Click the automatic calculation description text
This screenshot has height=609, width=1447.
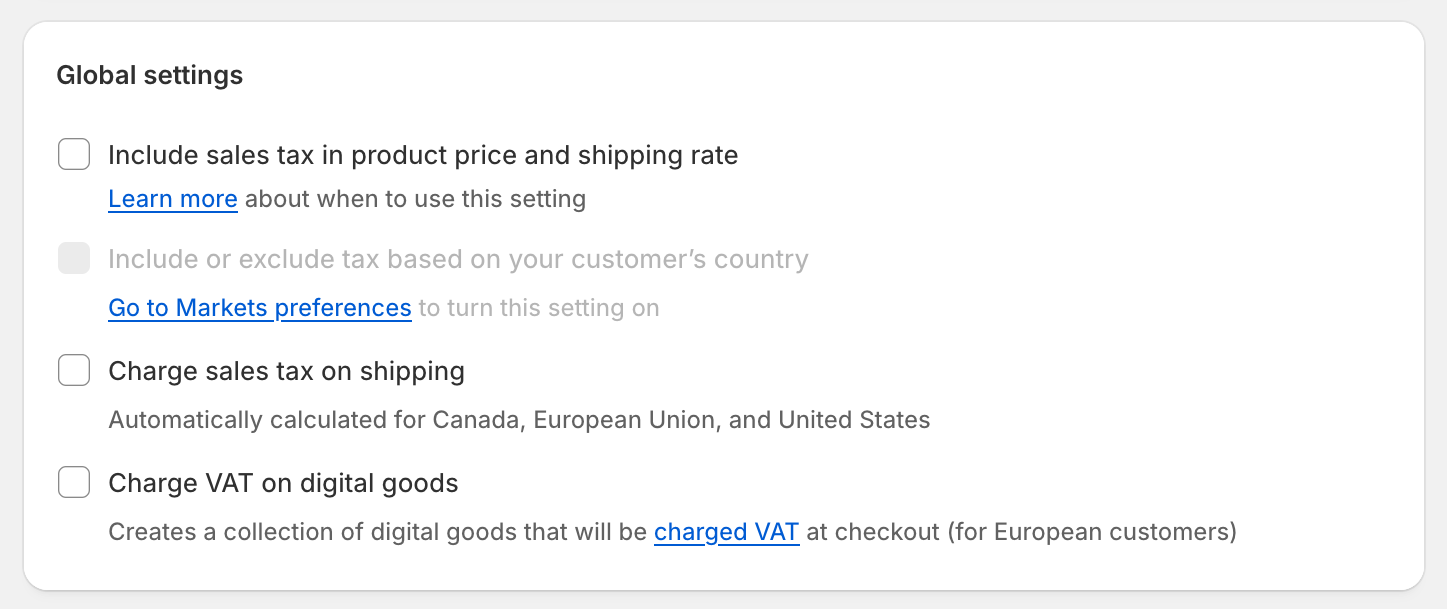click(x=518, y=419)
